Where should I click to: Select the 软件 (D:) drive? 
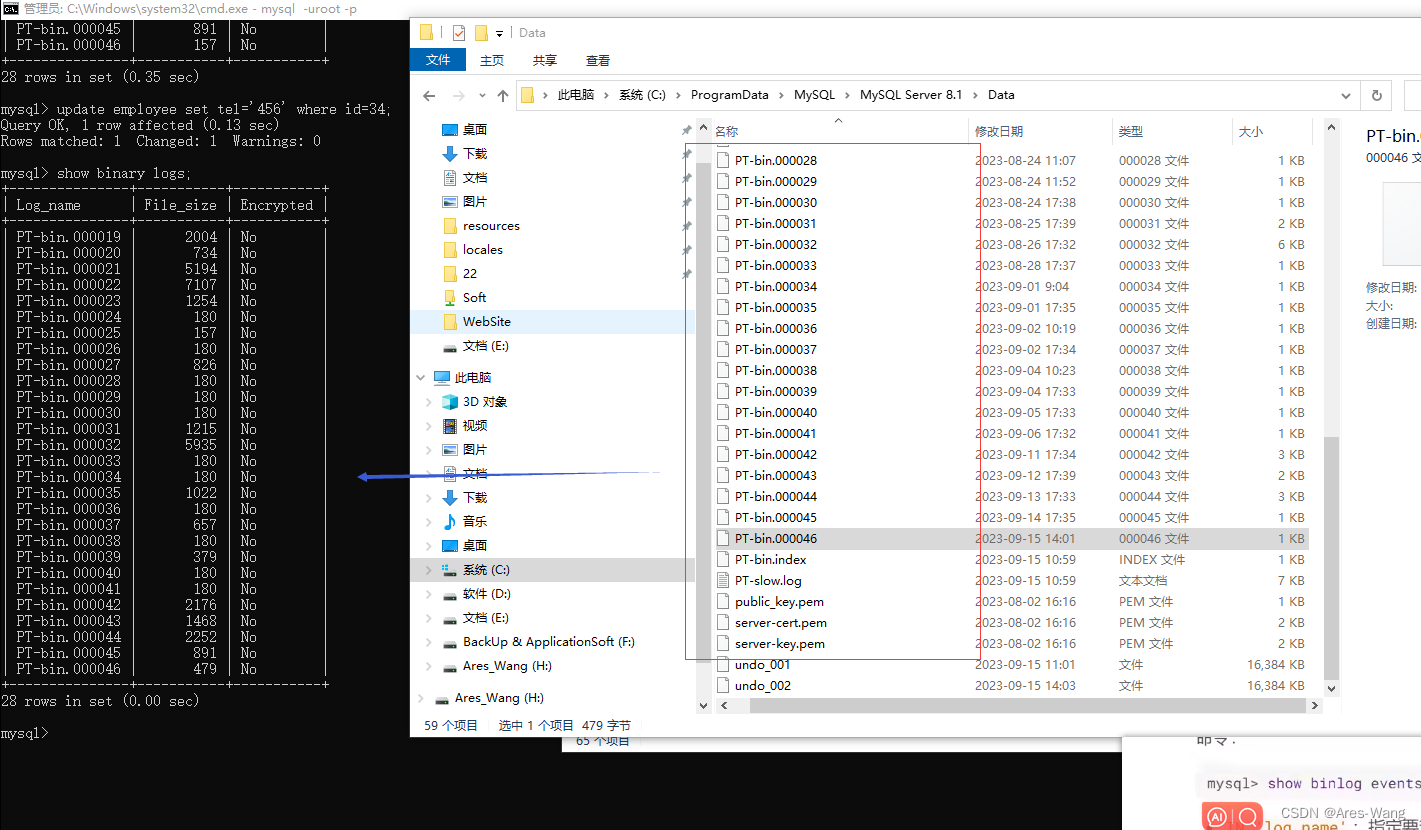click(x=486, y=593)
